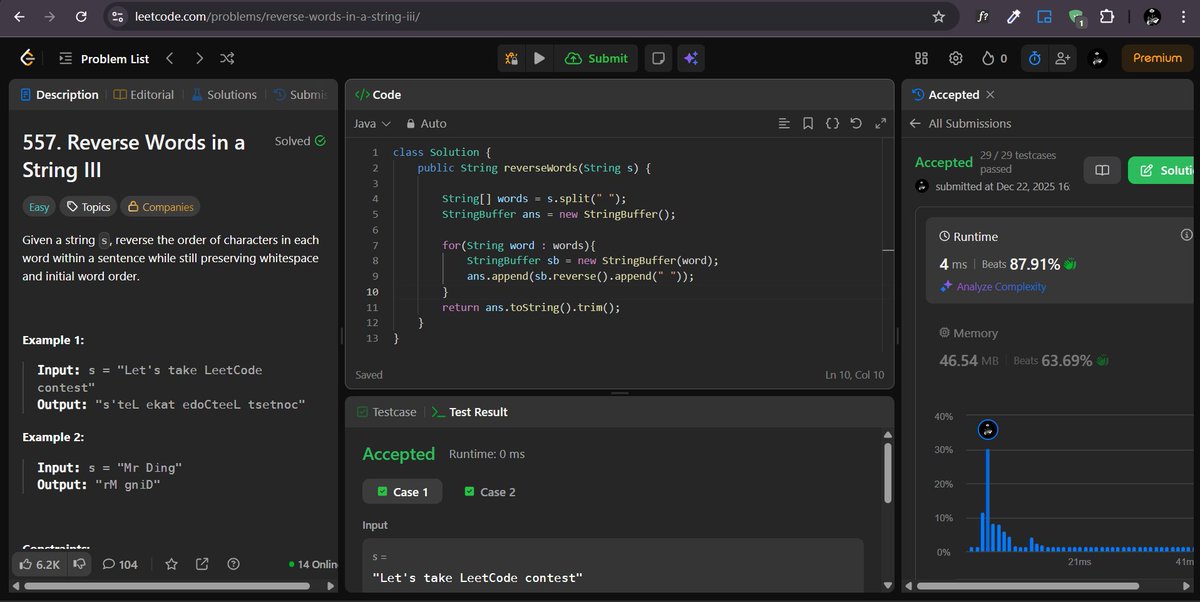This screenshot has width=1200, height=602.
Task: Select Case 1 test case
Action: click(402, 492)
